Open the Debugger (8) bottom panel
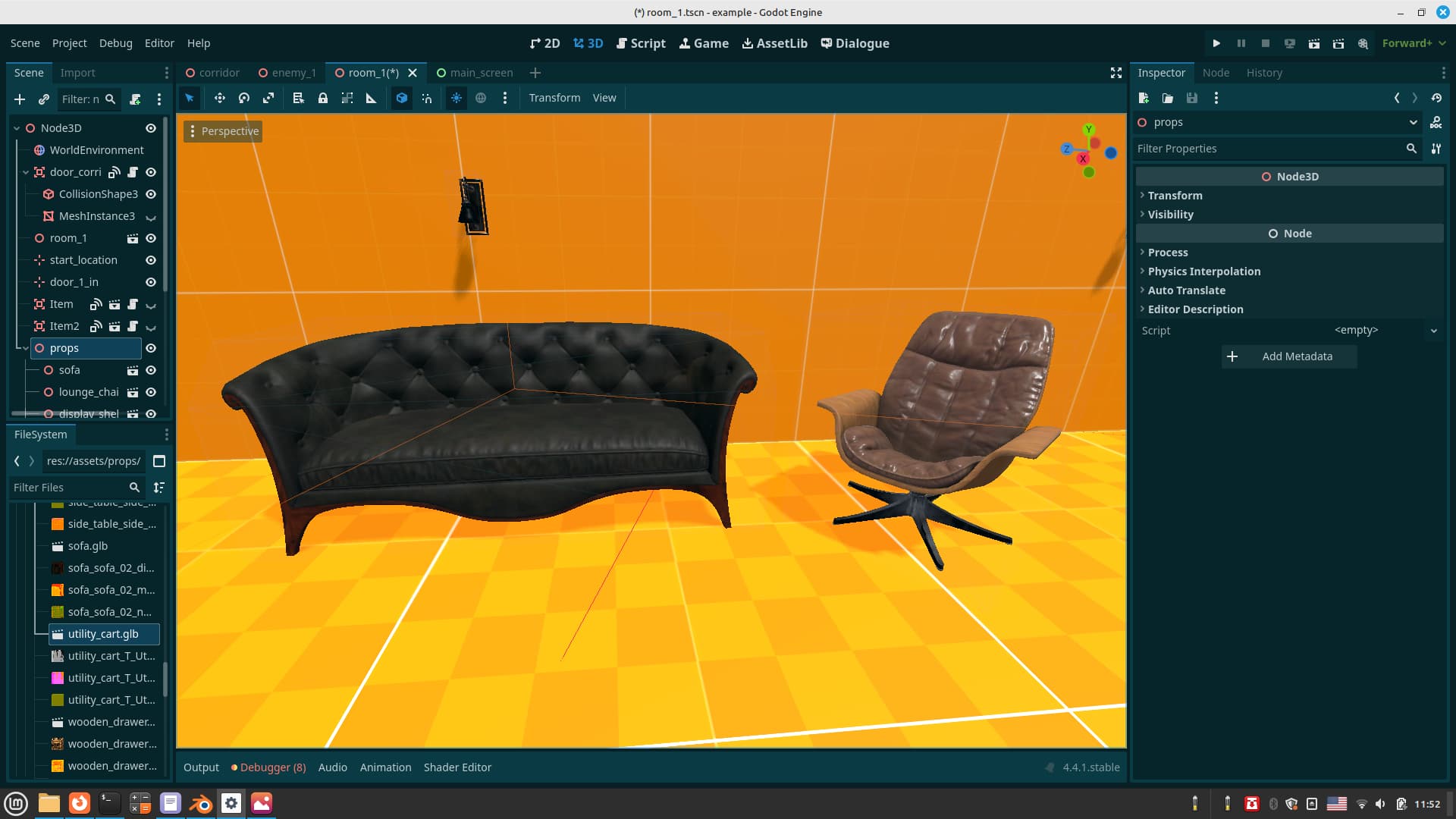Viewport: 1456px width, 819px height. 268,767
